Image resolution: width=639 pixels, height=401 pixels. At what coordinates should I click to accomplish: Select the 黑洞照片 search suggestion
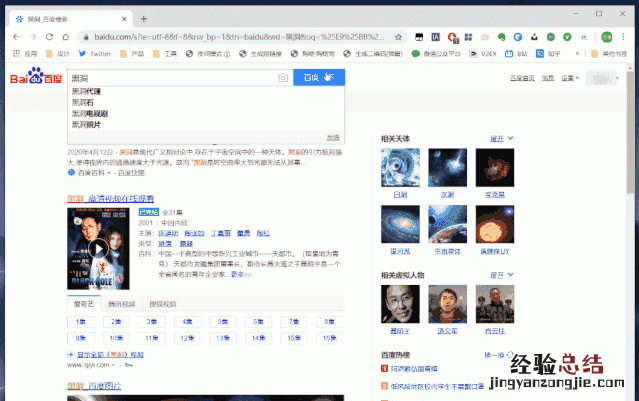pos(86,124)
